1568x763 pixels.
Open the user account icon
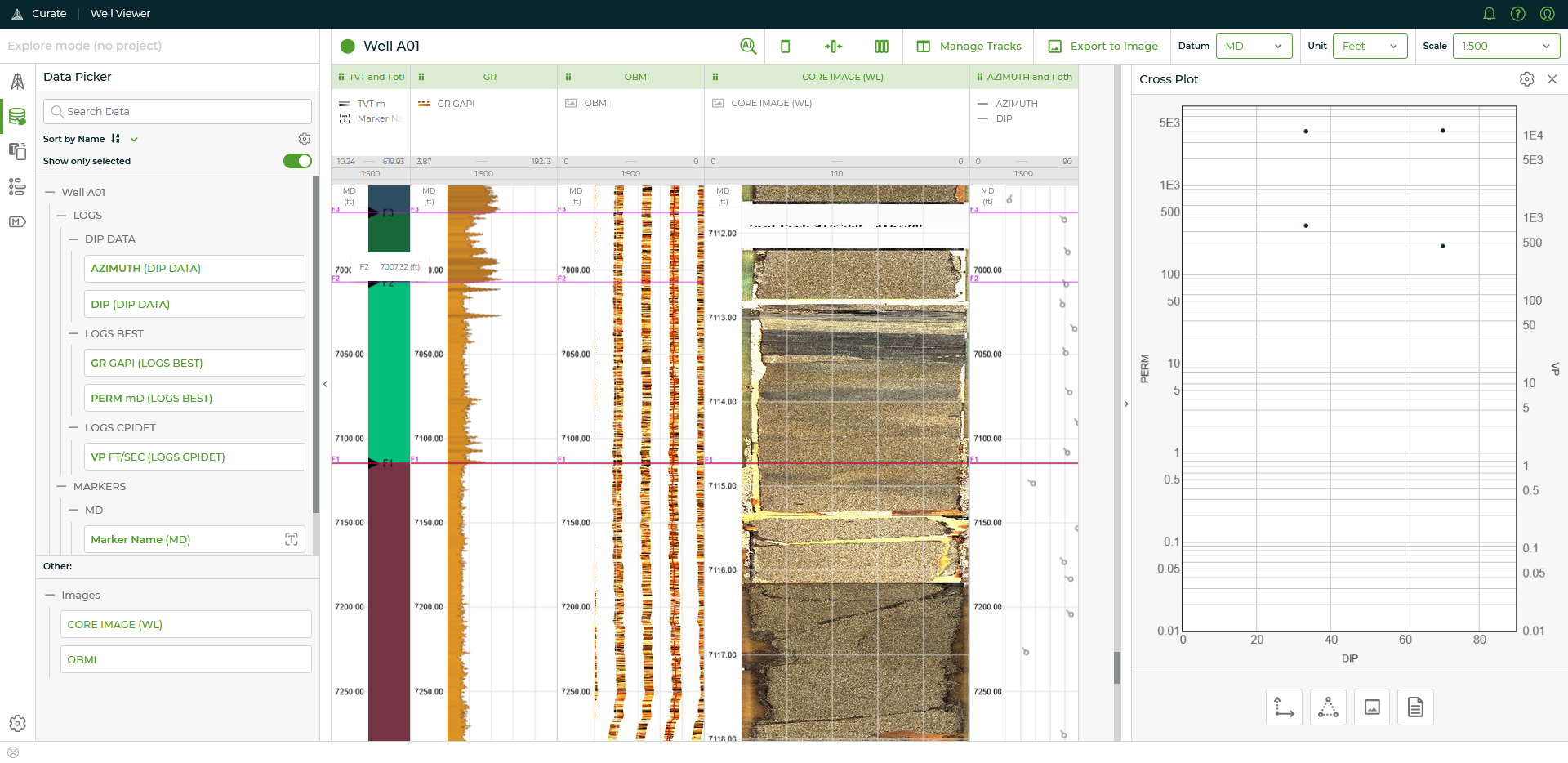pyautogui.click(x=1547, y=14)
